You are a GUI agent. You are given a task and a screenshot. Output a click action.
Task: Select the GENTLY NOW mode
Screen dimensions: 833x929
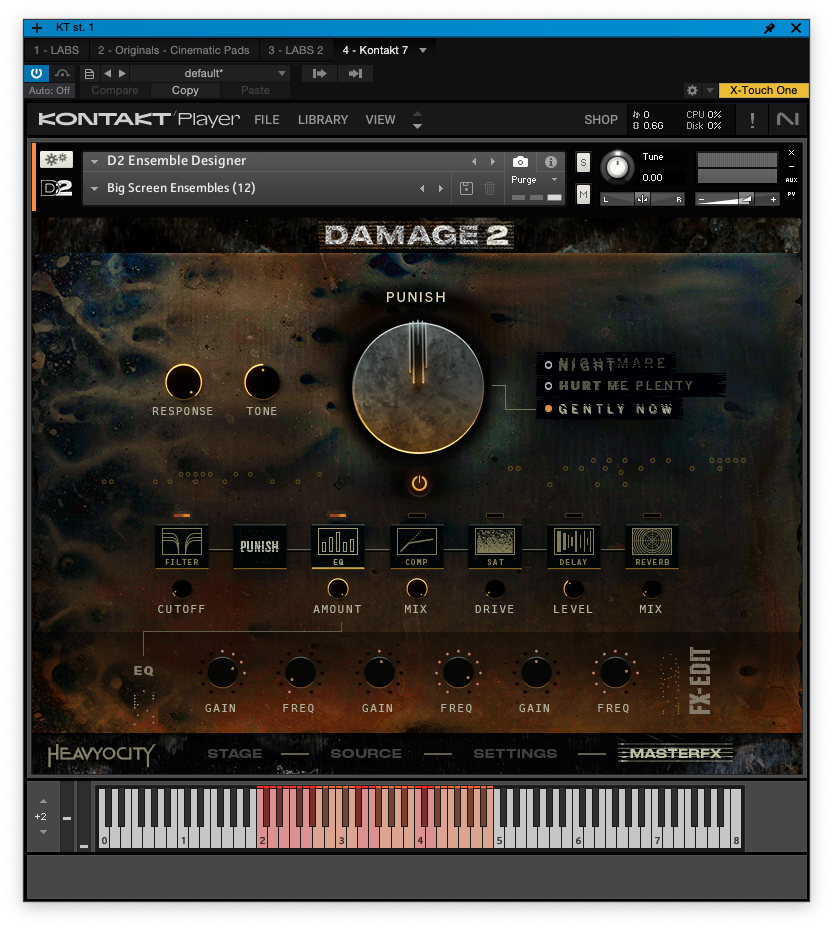[610, 409]
